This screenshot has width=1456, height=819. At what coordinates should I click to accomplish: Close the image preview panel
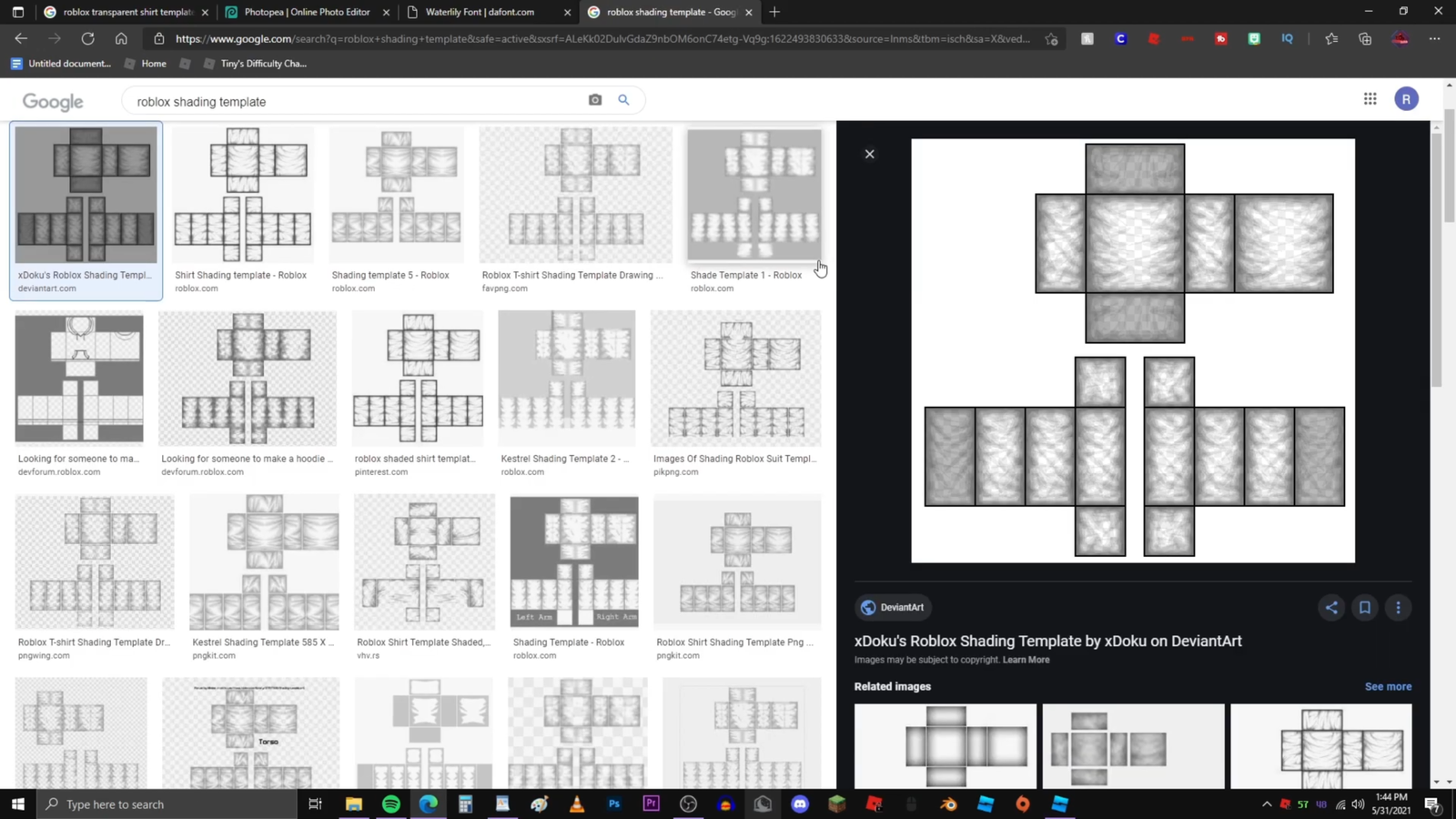point(869,154)
